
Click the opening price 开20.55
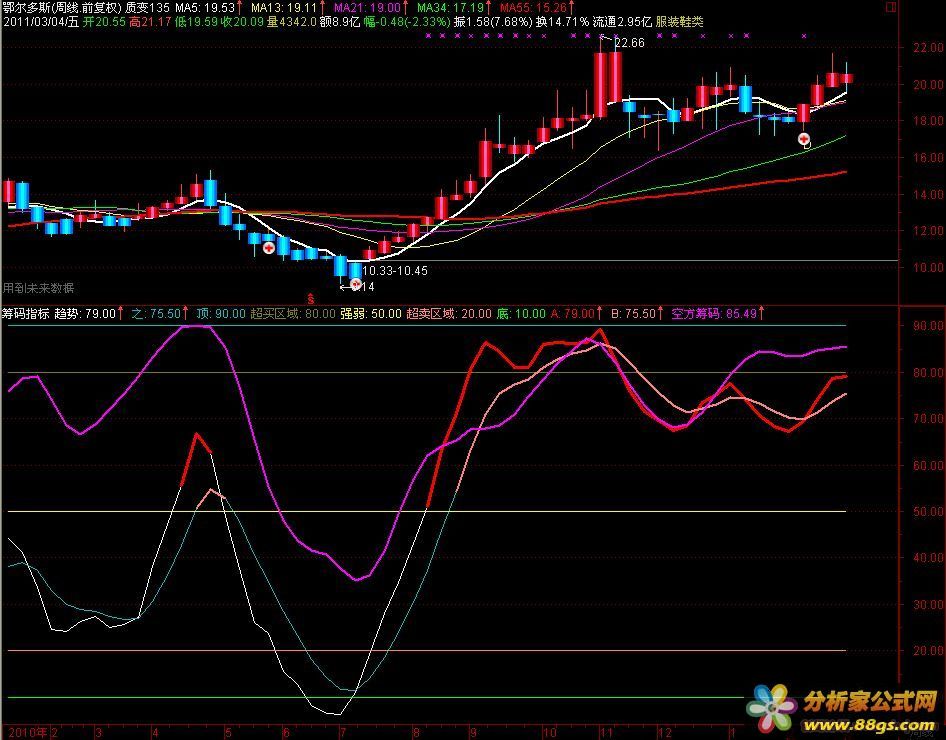point(104,22)
